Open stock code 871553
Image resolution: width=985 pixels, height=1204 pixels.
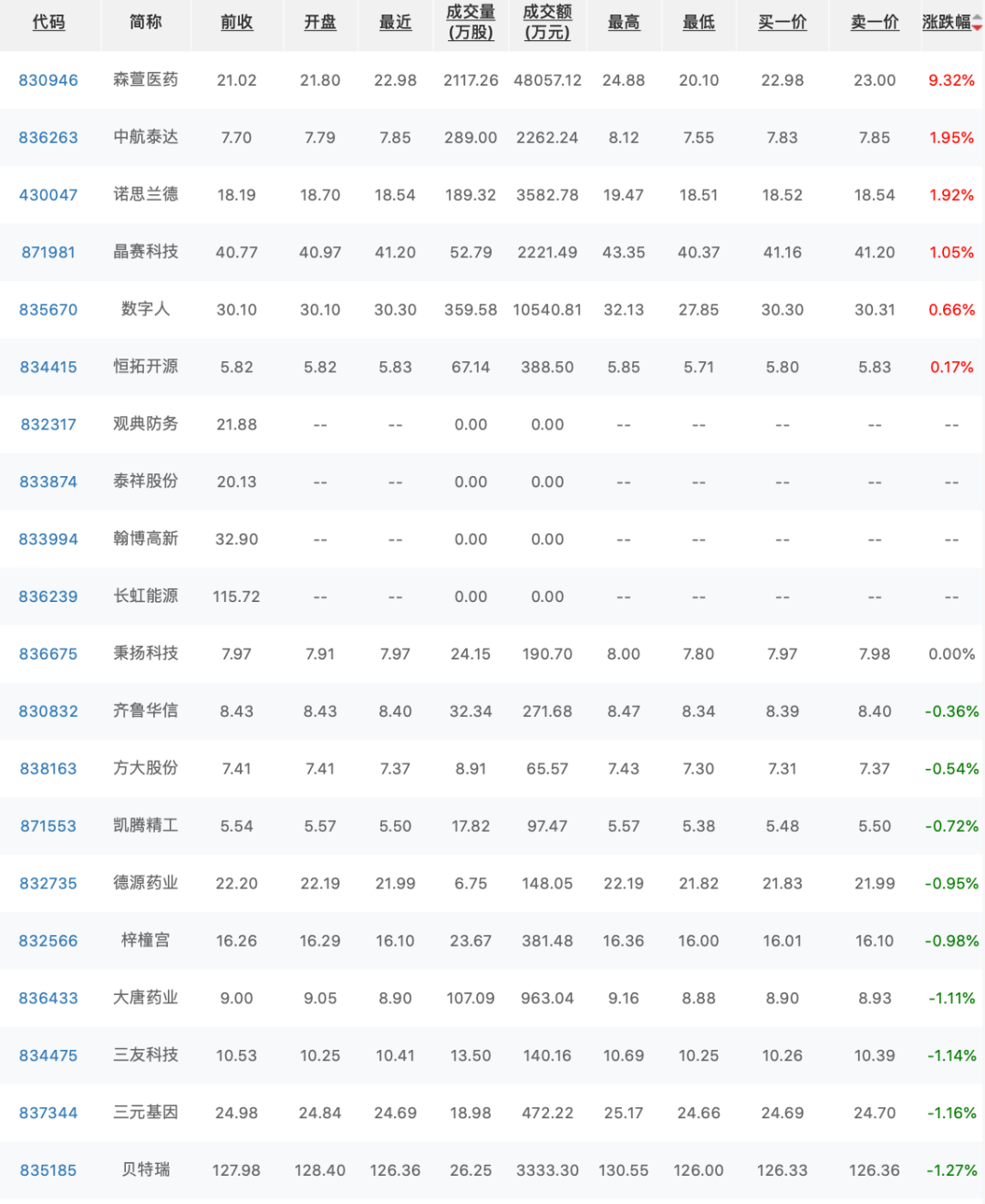click(x=48, y=827)
